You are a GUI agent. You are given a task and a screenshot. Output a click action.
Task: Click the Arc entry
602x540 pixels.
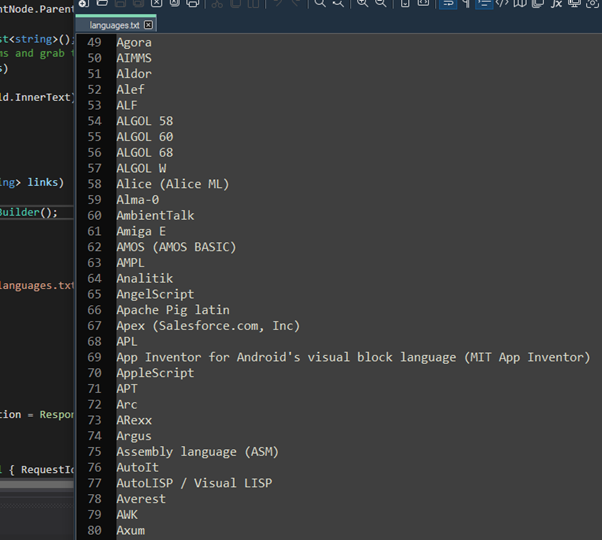tap(127, 404)
